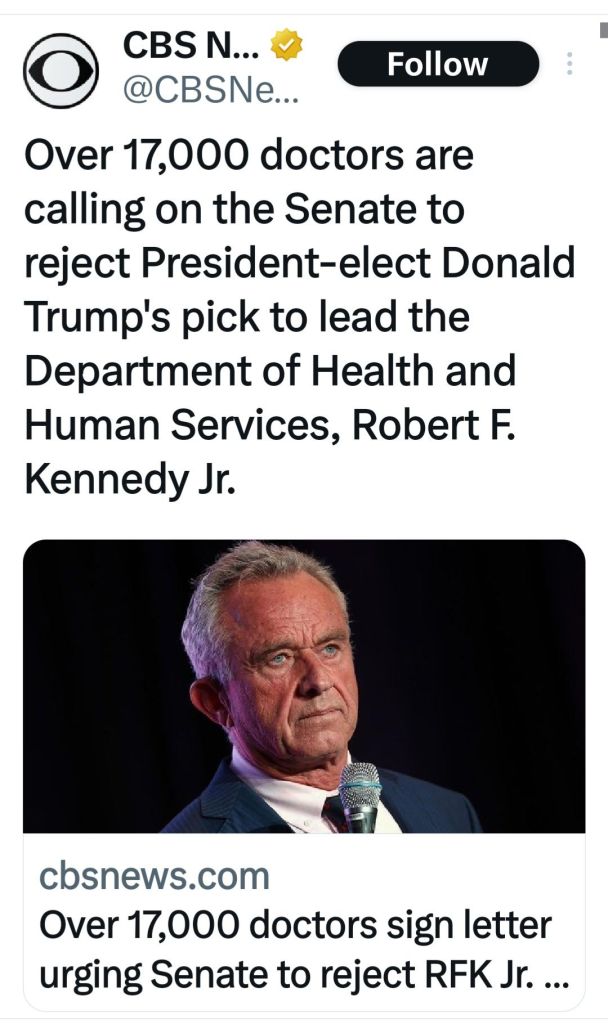Open the three-dot more options menu

click(x=570, y=65)
